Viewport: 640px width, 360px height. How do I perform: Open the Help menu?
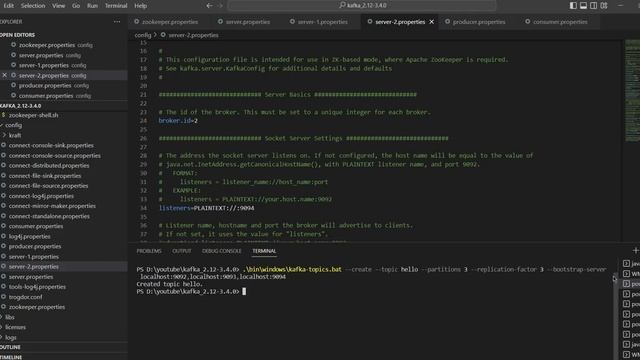click(x=140, y=6)
